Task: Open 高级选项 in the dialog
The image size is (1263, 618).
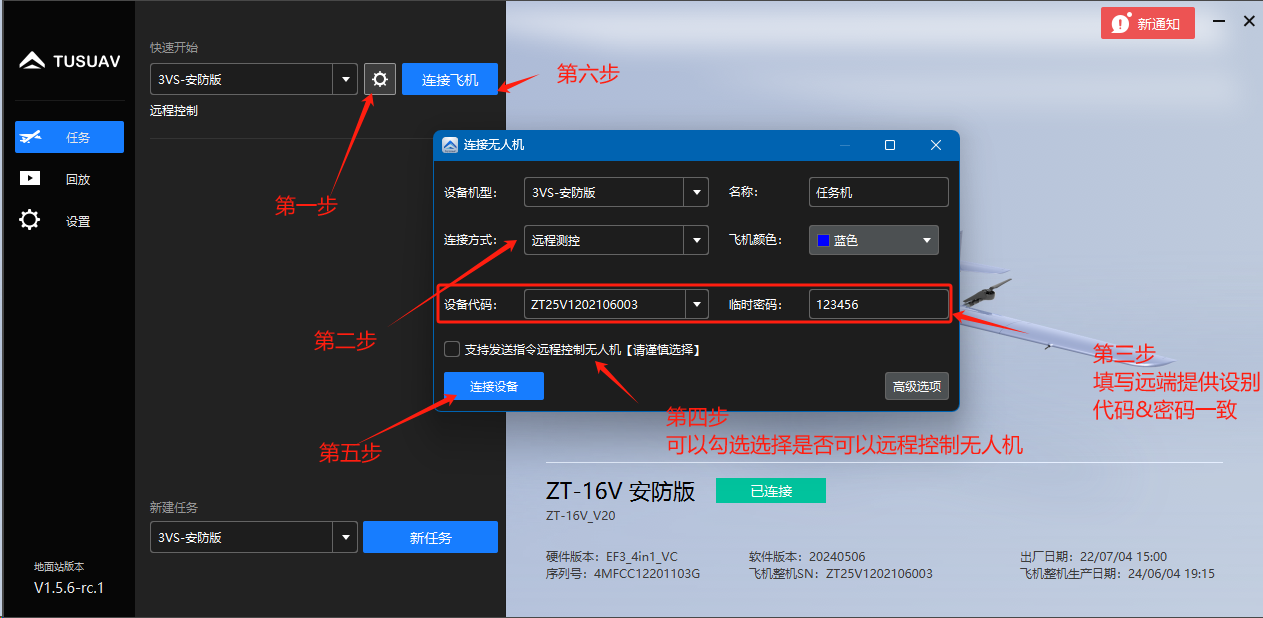Action: click(x=916, y=386)
